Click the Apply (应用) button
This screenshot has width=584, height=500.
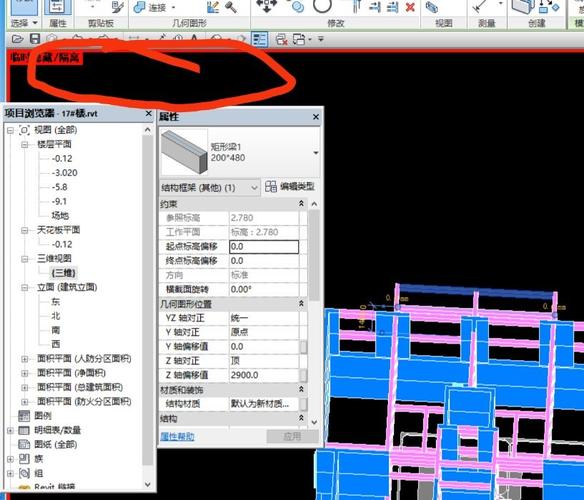[x=292, y=436]
